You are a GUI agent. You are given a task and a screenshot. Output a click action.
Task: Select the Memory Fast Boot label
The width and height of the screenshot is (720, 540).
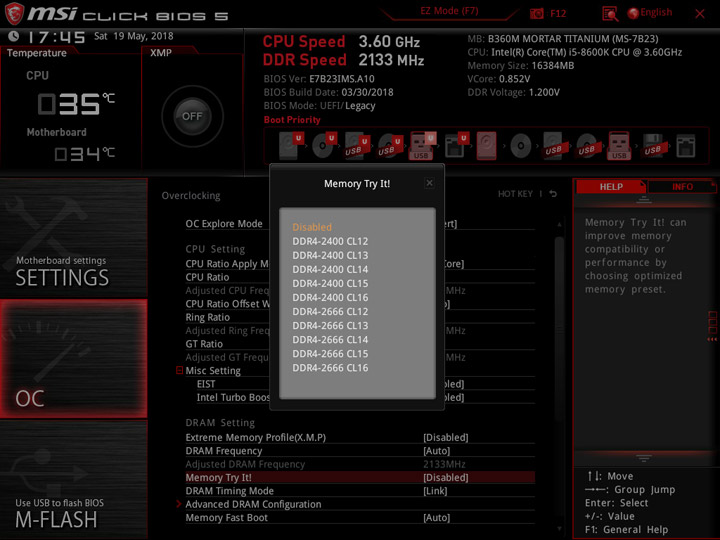point(226,518)
